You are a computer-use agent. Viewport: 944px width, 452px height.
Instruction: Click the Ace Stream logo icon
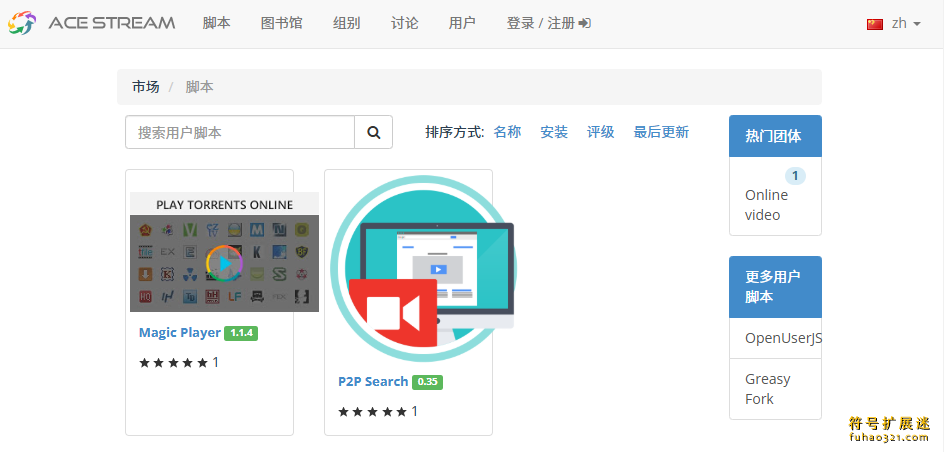coord(22,23)
